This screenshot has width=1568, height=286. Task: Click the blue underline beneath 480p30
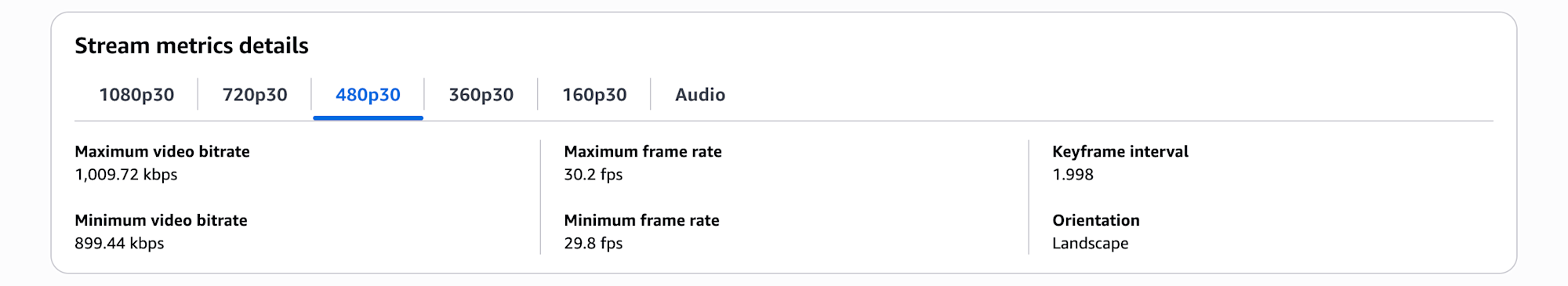pyautogui.click(x=368, y=118)
